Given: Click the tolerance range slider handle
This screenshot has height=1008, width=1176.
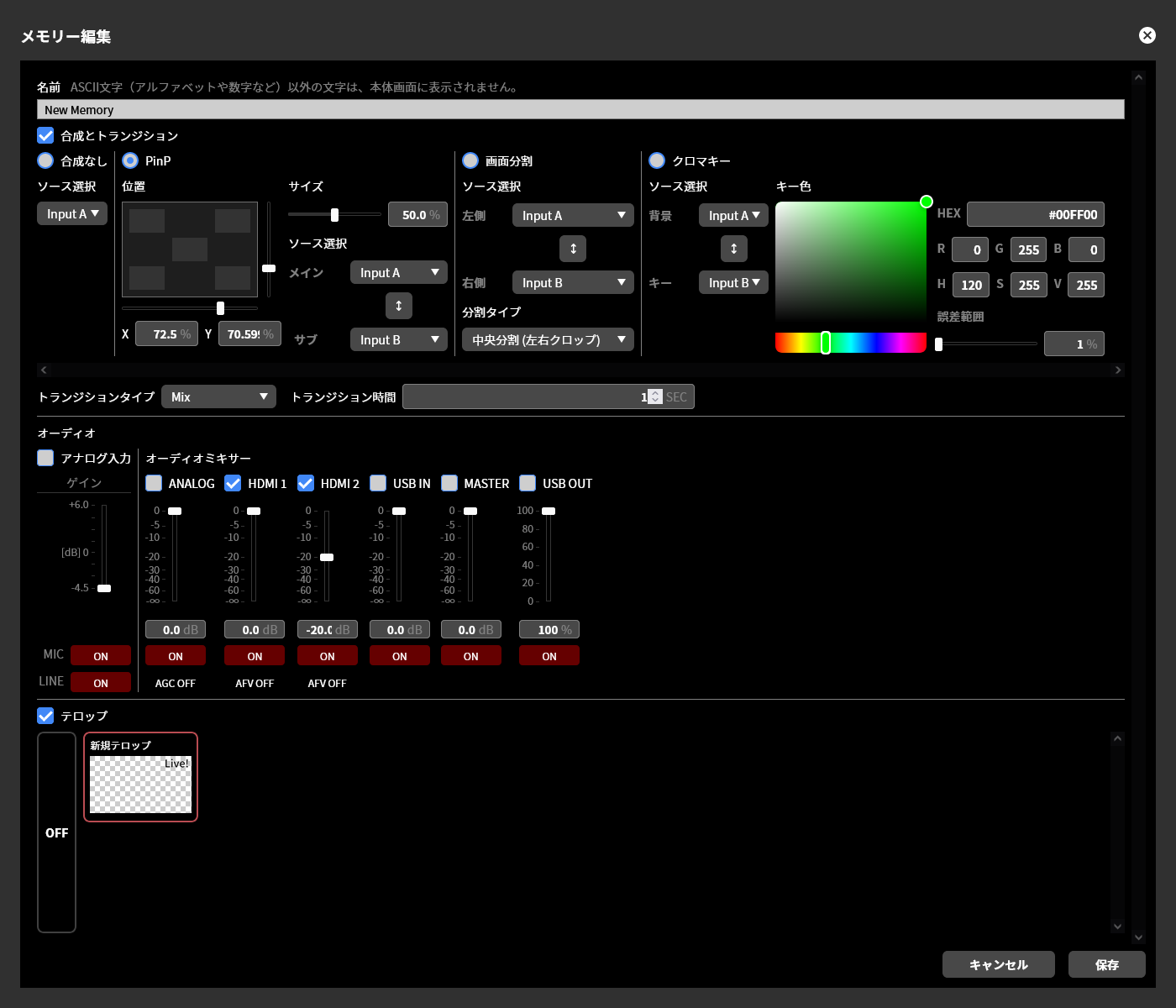Looking at the screenshot, I should tap(939, 344).
